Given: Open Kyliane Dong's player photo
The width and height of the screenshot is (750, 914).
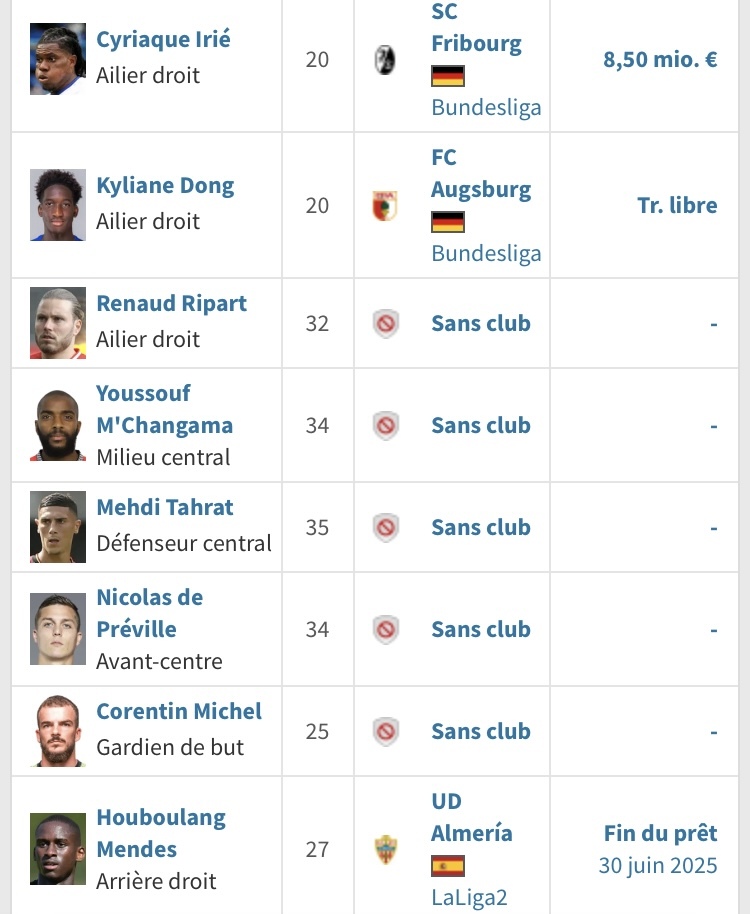Looking at the screenshot, I should coord(58,205).
